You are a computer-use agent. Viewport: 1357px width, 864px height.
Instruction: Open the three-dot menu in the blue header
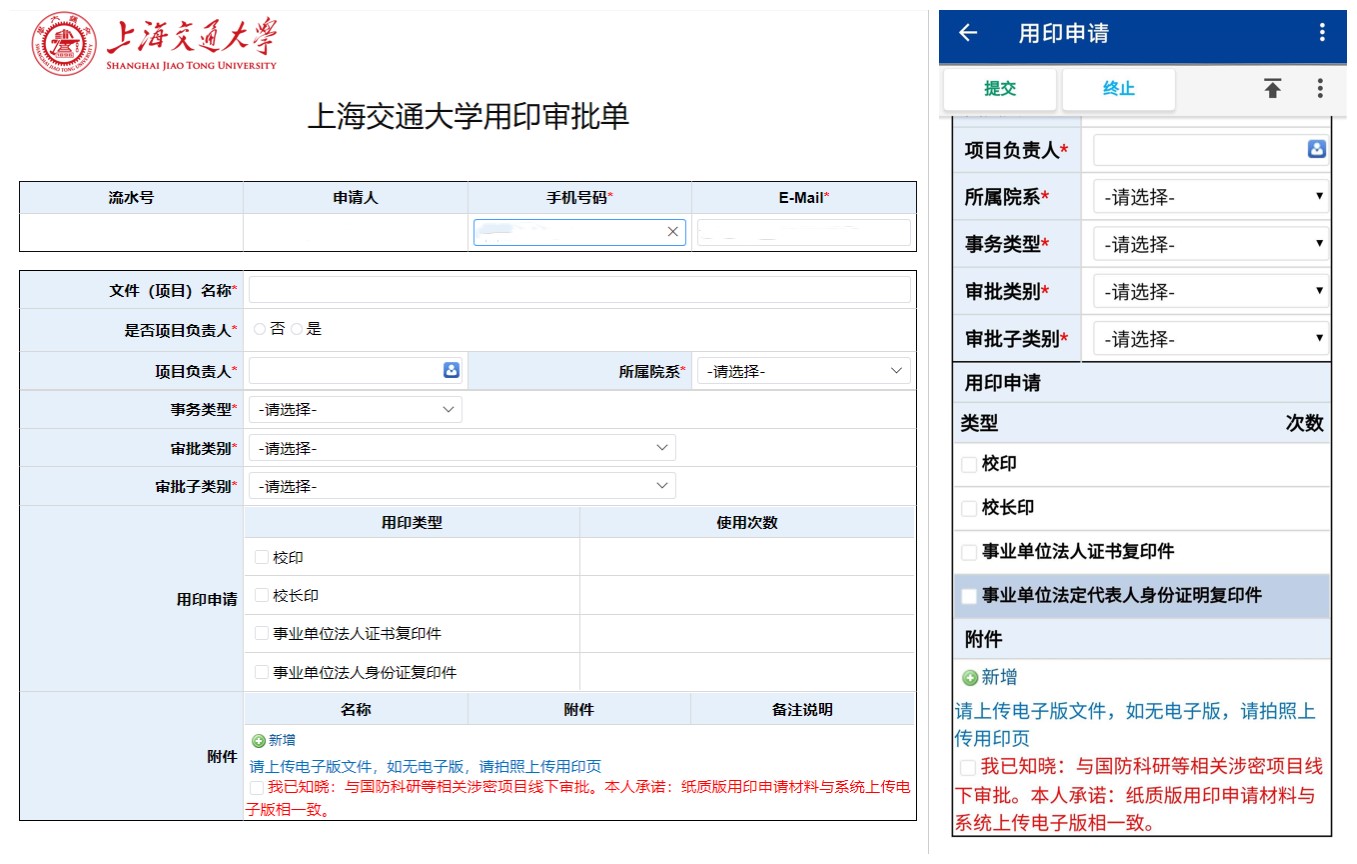click(1322, 33)
